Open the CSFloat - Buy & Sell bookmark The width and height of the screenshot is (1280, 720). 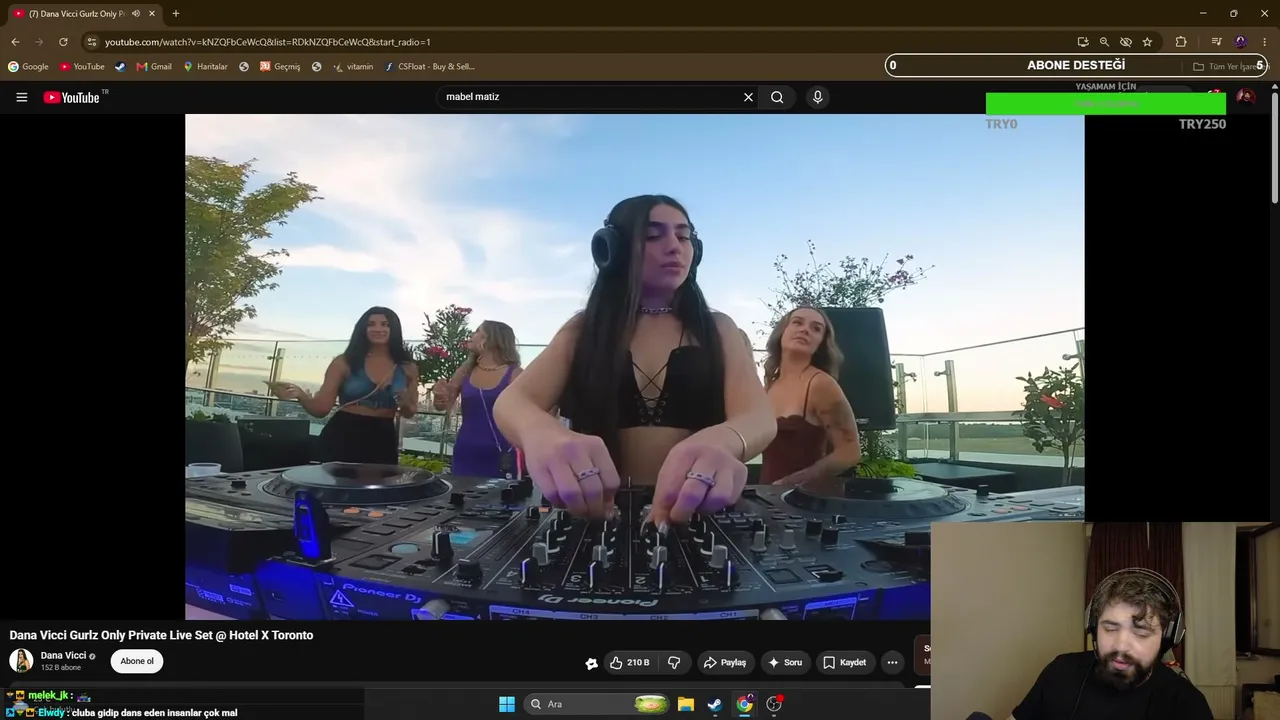coord(429,67)
